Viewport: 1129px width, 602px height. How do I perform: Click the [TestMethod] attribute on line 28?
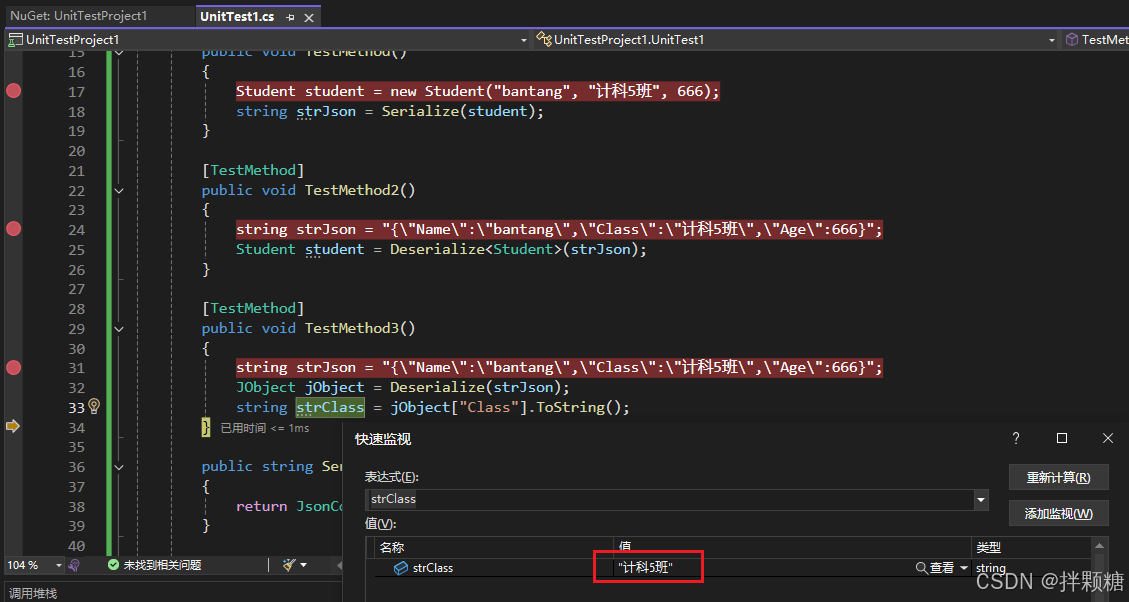tap(253, 309)
